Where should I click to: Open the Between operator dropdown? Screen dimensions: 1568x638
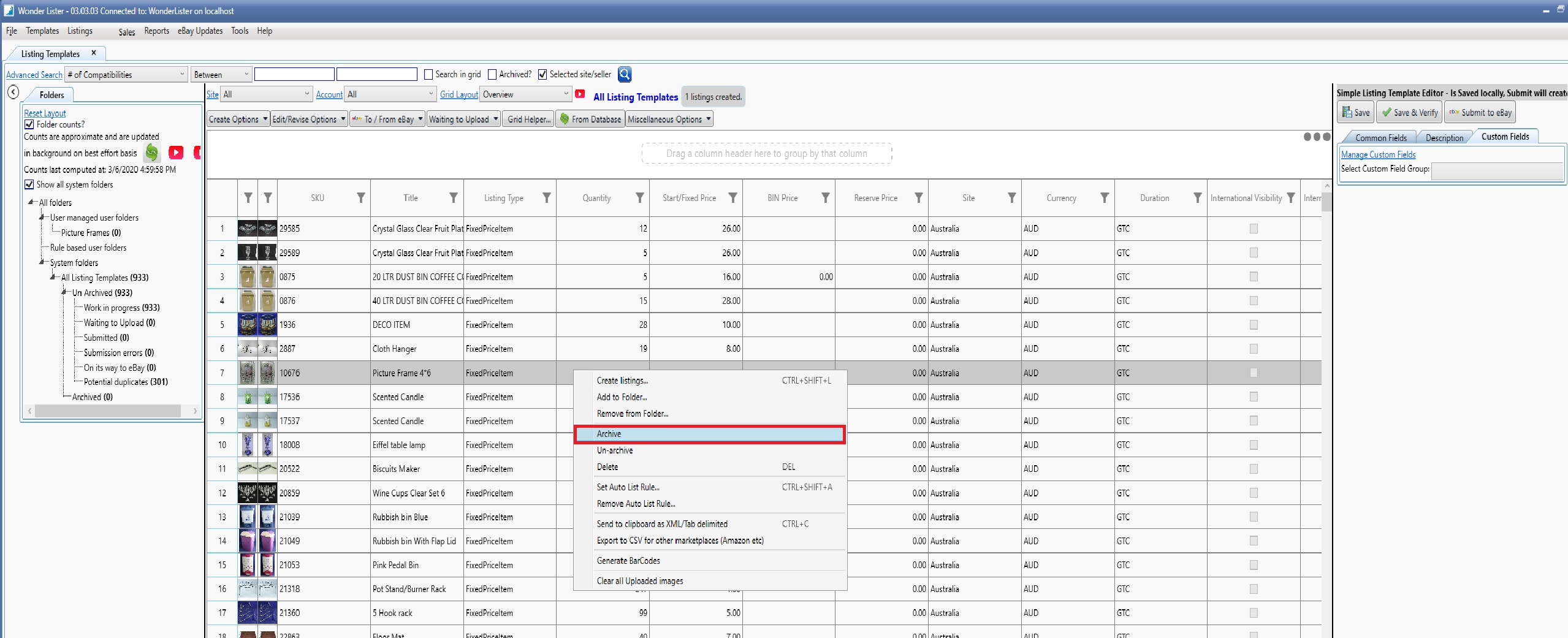pos(221,74)
